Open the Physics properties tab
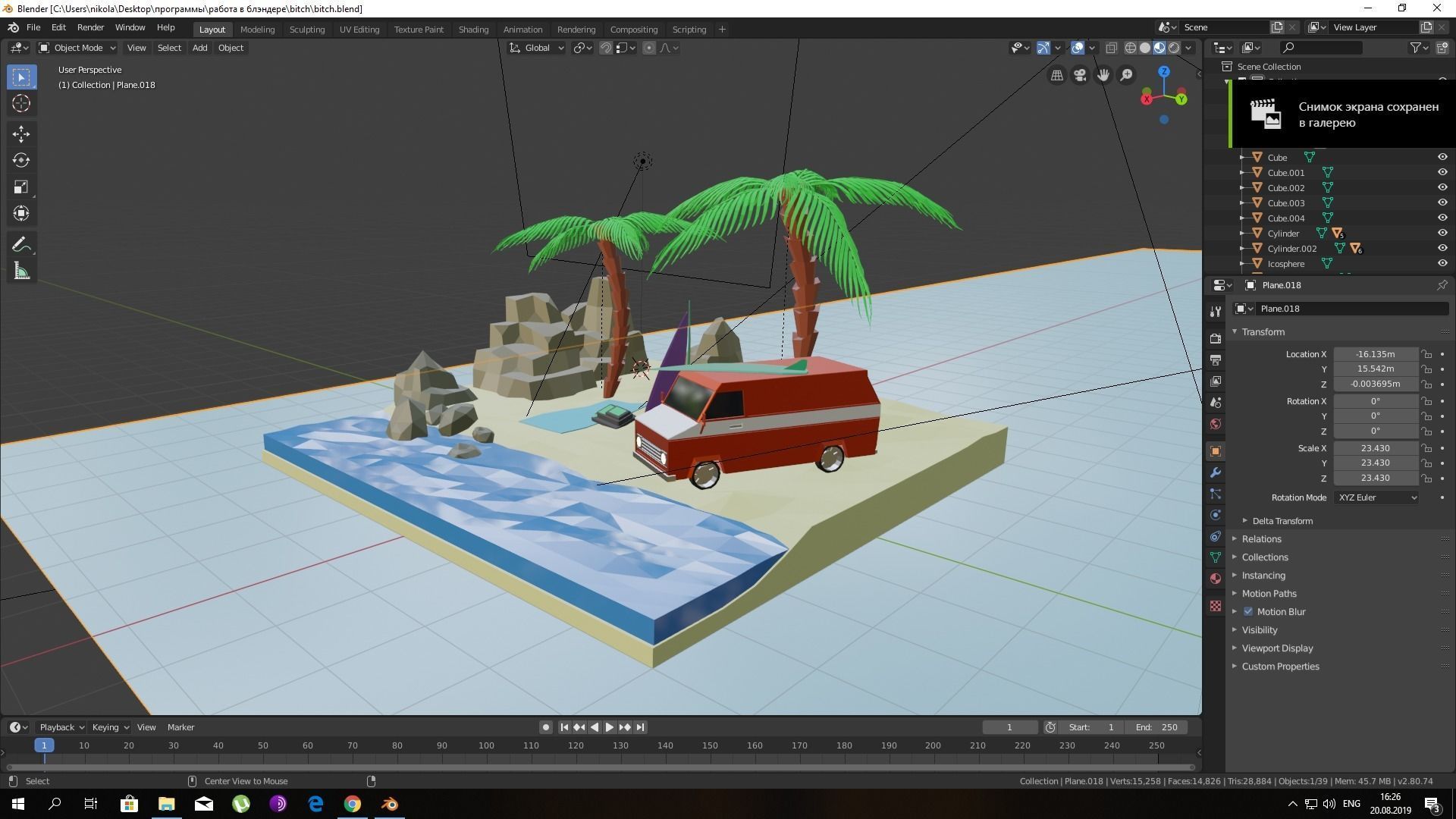 pyautogui.click(x=1216, y=515)
